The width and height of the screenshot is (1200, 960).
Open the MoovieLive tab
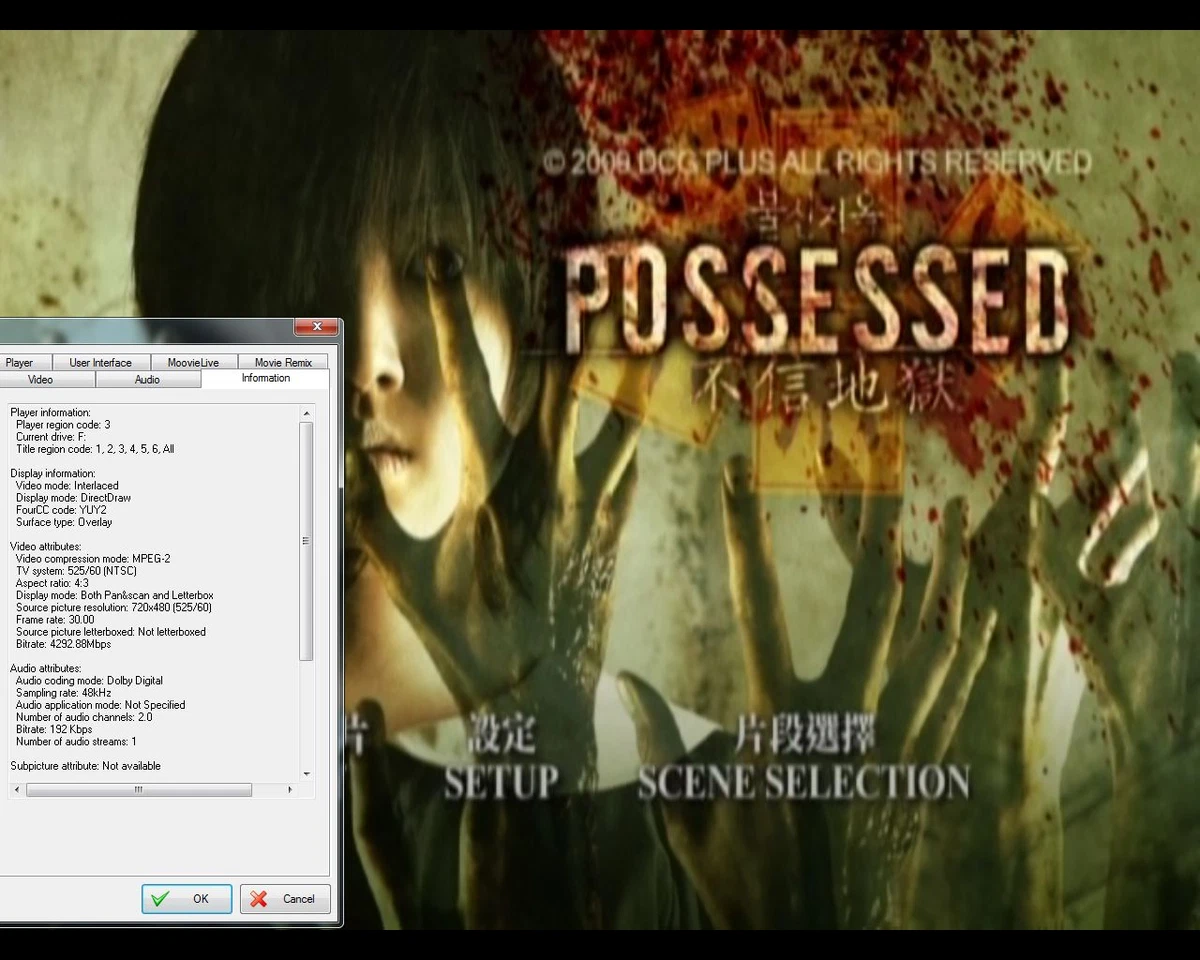point(193,362)
